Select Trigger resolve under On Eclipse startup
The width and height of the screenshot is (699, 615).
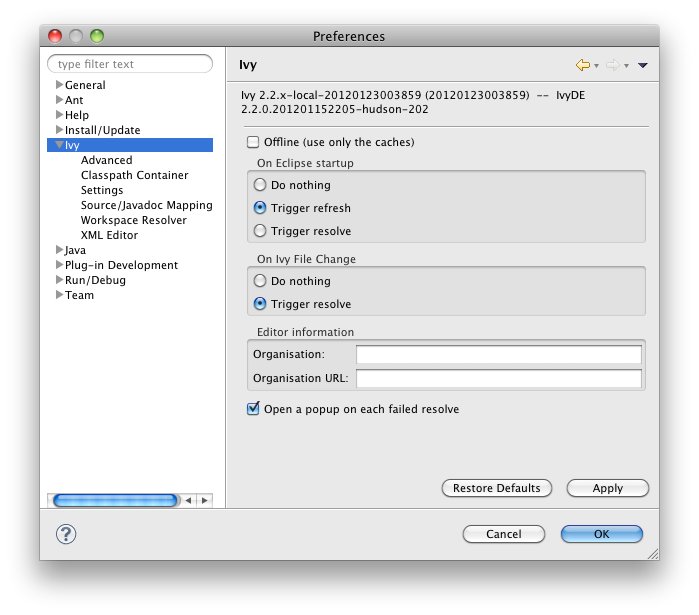point(260,231)
